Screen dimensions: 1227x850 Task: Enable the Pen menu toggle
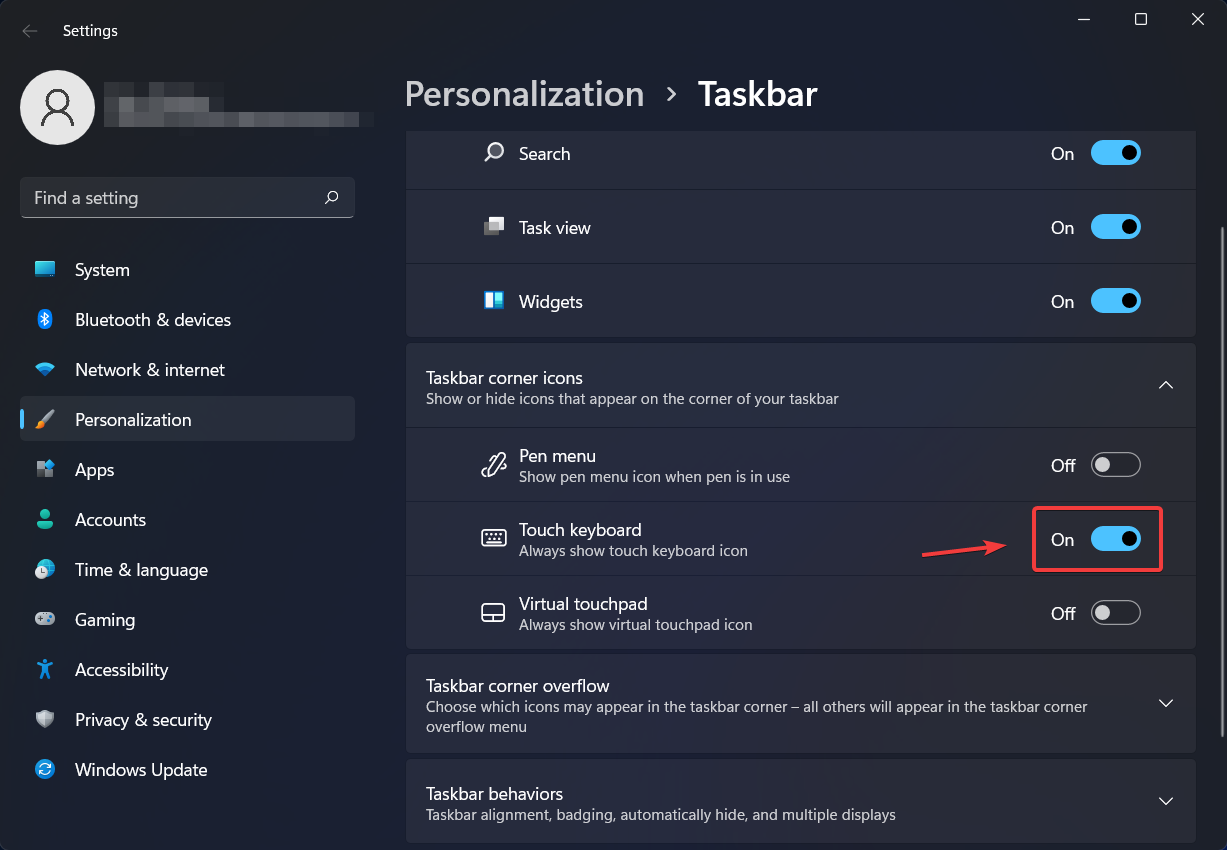tap(1115, 465)
